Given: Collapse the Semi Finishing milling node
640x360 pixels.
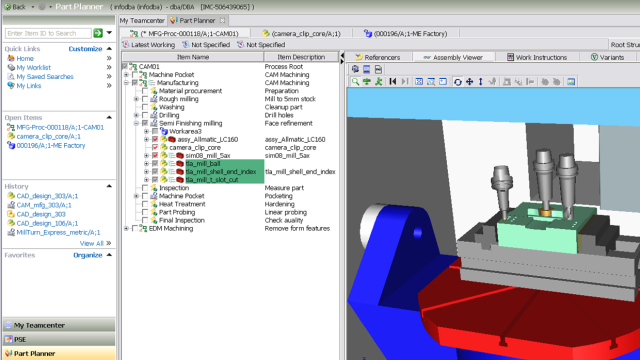Looking at the screenshot, I should (x=137, y=123).
